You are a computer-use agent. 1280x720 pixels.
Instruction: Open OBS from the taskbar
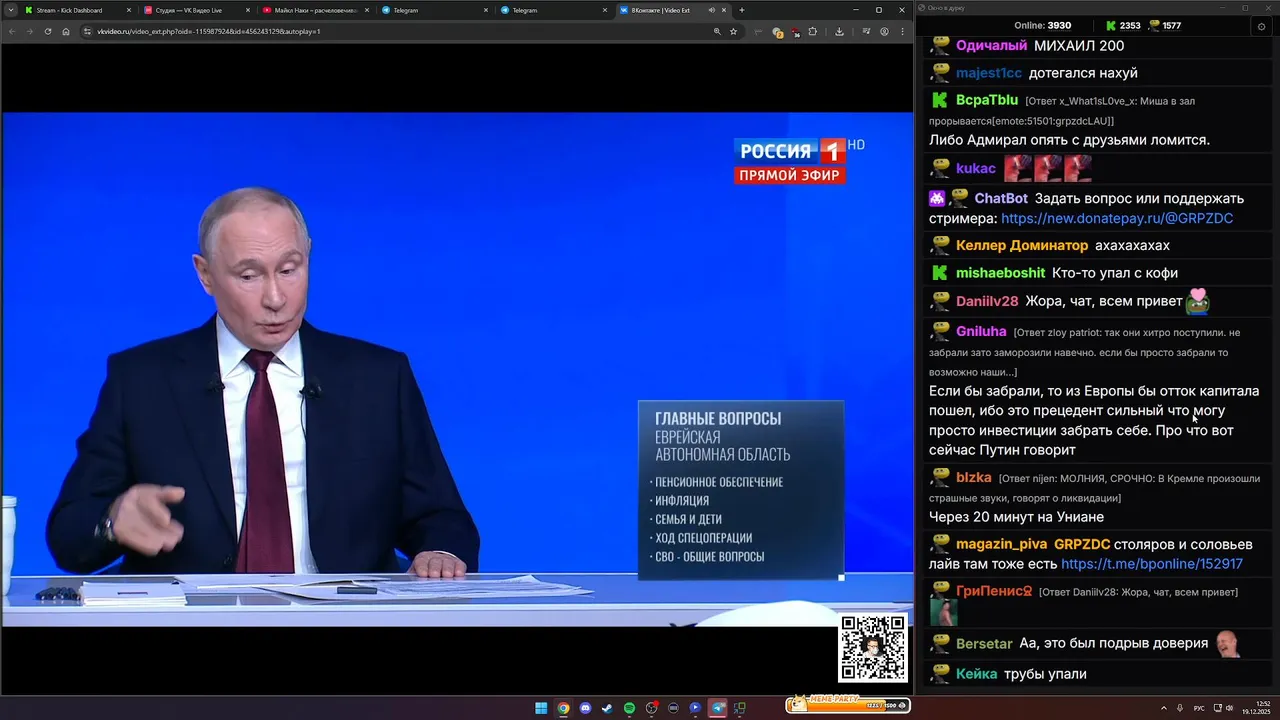pyautogui.click(x=651, y=708)
